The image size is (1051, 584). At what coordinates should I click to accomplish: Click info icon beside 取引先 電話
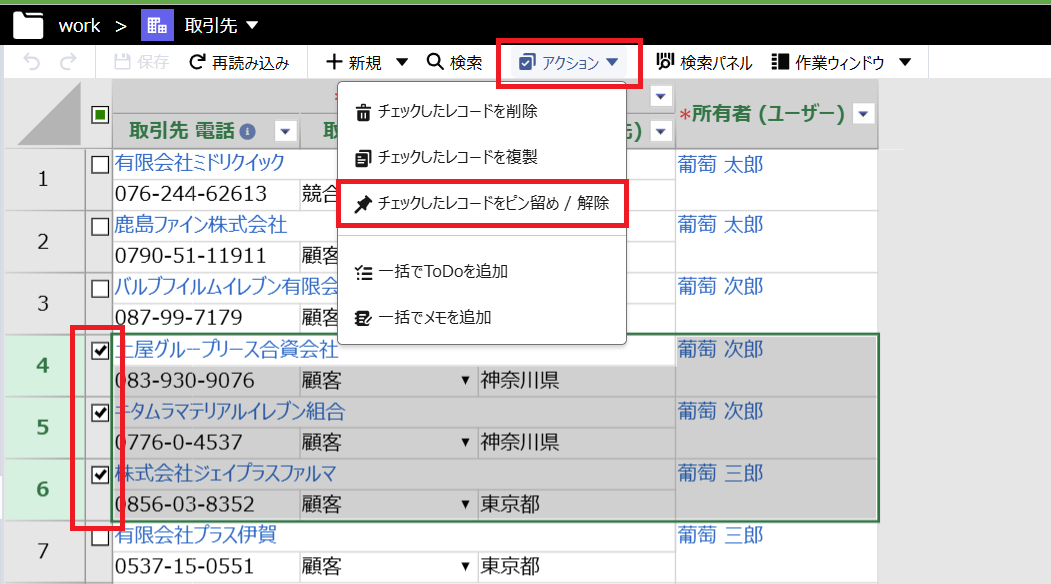(247, 131)
